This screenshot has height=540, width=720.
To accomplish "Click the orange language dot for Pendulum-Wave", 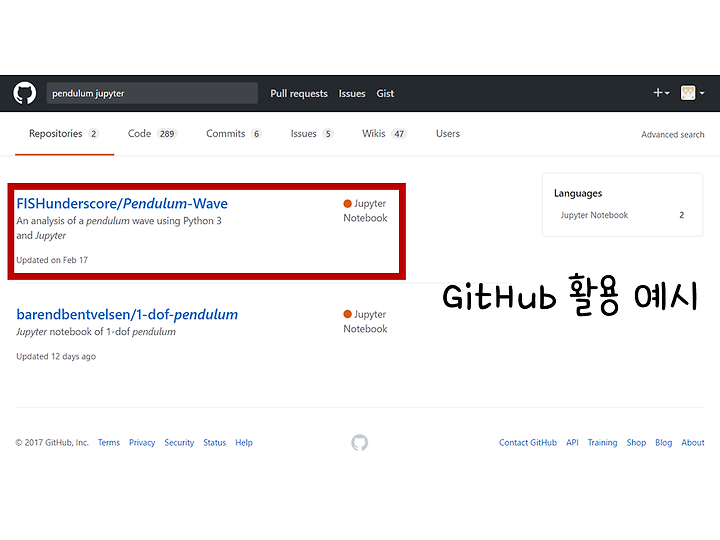I will 348,203.
